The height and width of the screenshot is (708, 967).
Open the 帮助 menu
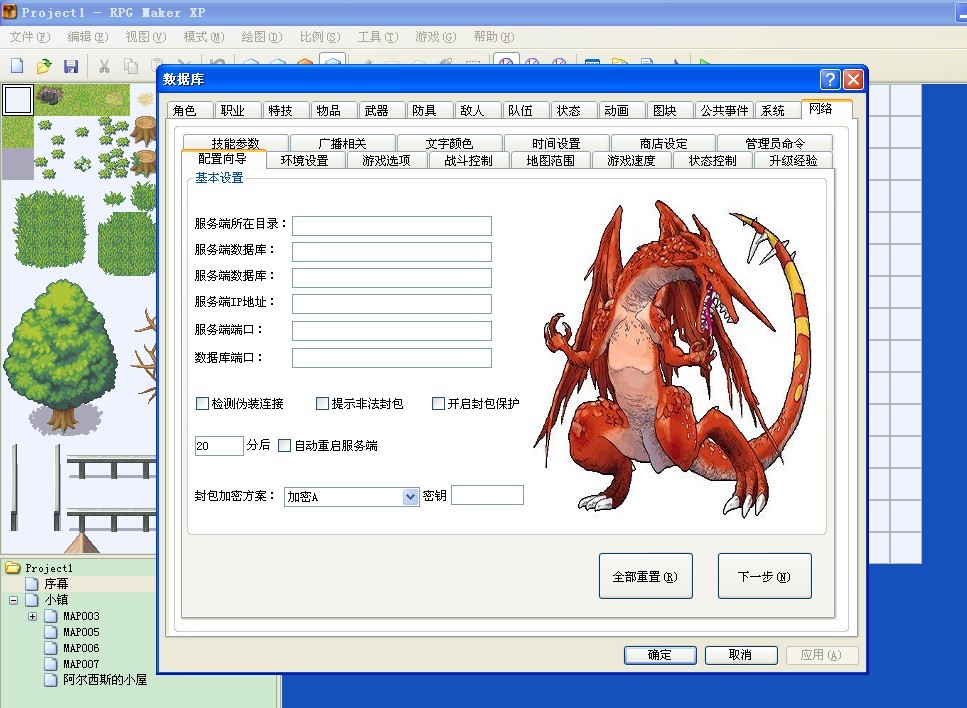[x=493, y=37]
